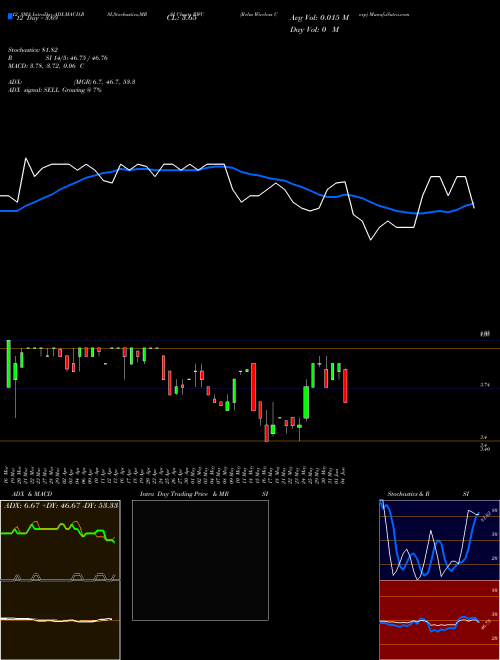The height and width of the screenshot is (660, 500).
Task: Click the (MGR) 6.7, 46.7, 53.3 ADX values
Action: pos(104,82)
